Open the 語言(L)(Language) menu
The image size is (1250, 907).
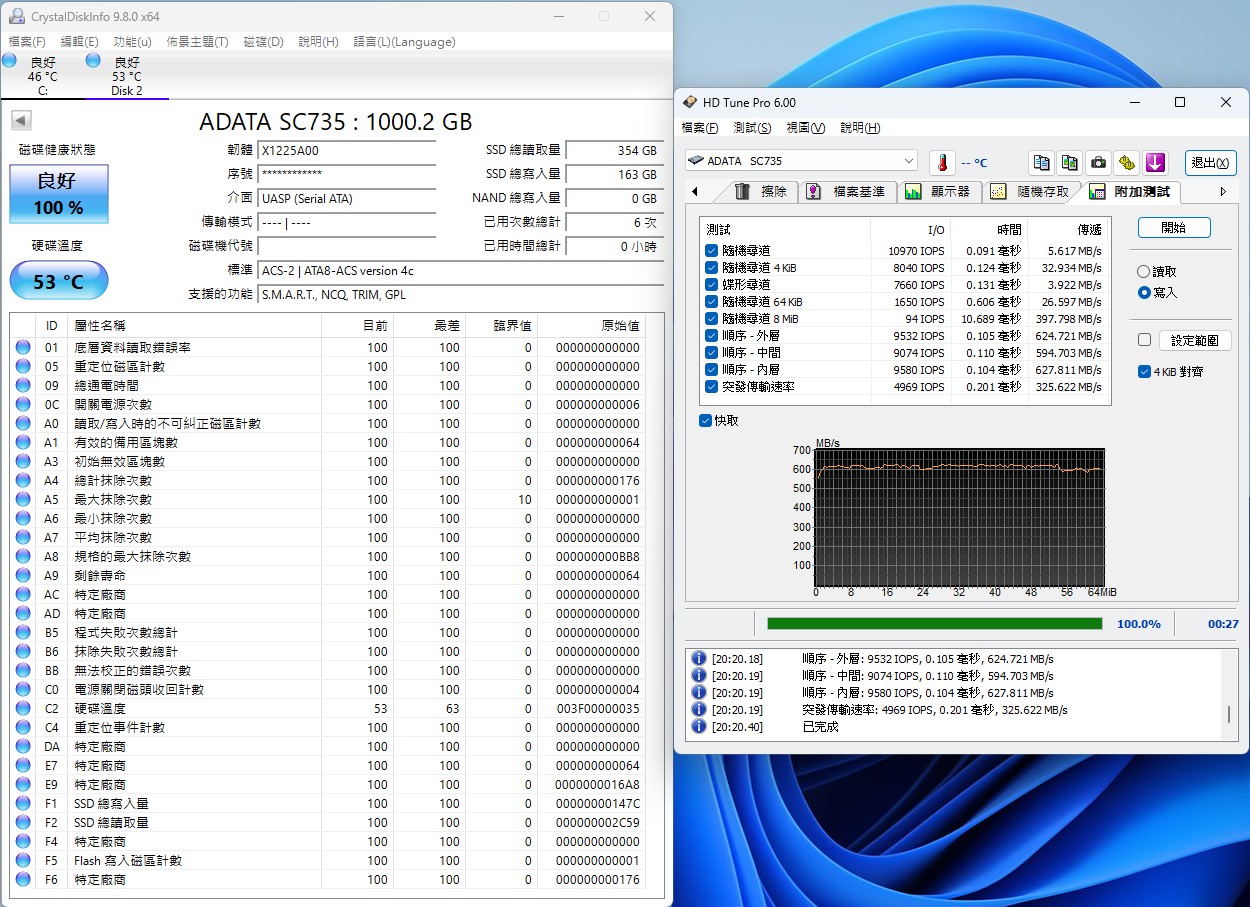click(404, 42)
